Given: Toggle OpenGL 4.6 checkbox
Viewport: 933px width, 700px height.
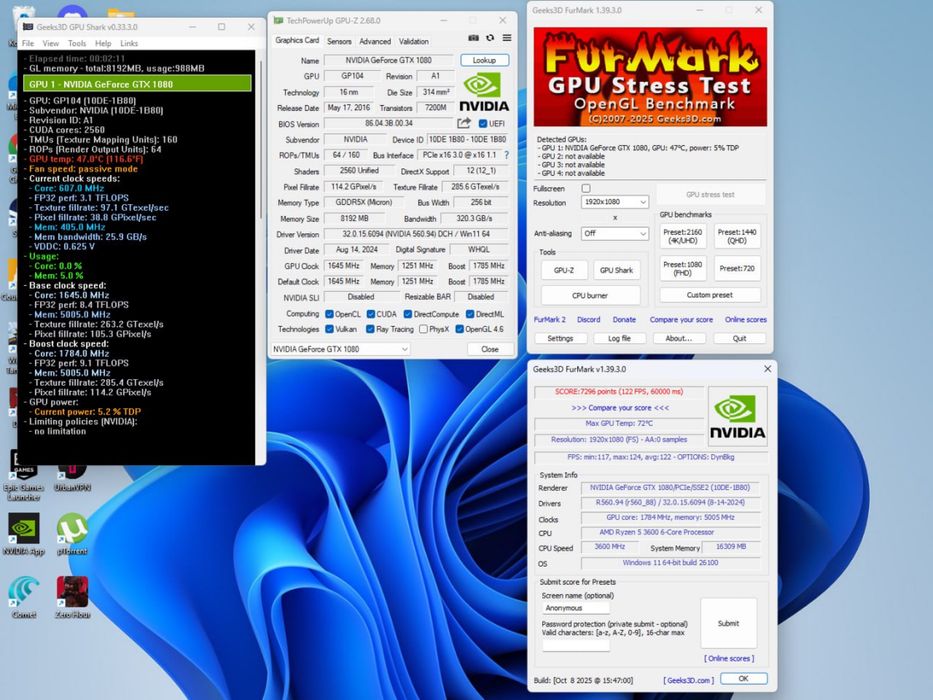Looking at the screenshot, I should point(459,329).
